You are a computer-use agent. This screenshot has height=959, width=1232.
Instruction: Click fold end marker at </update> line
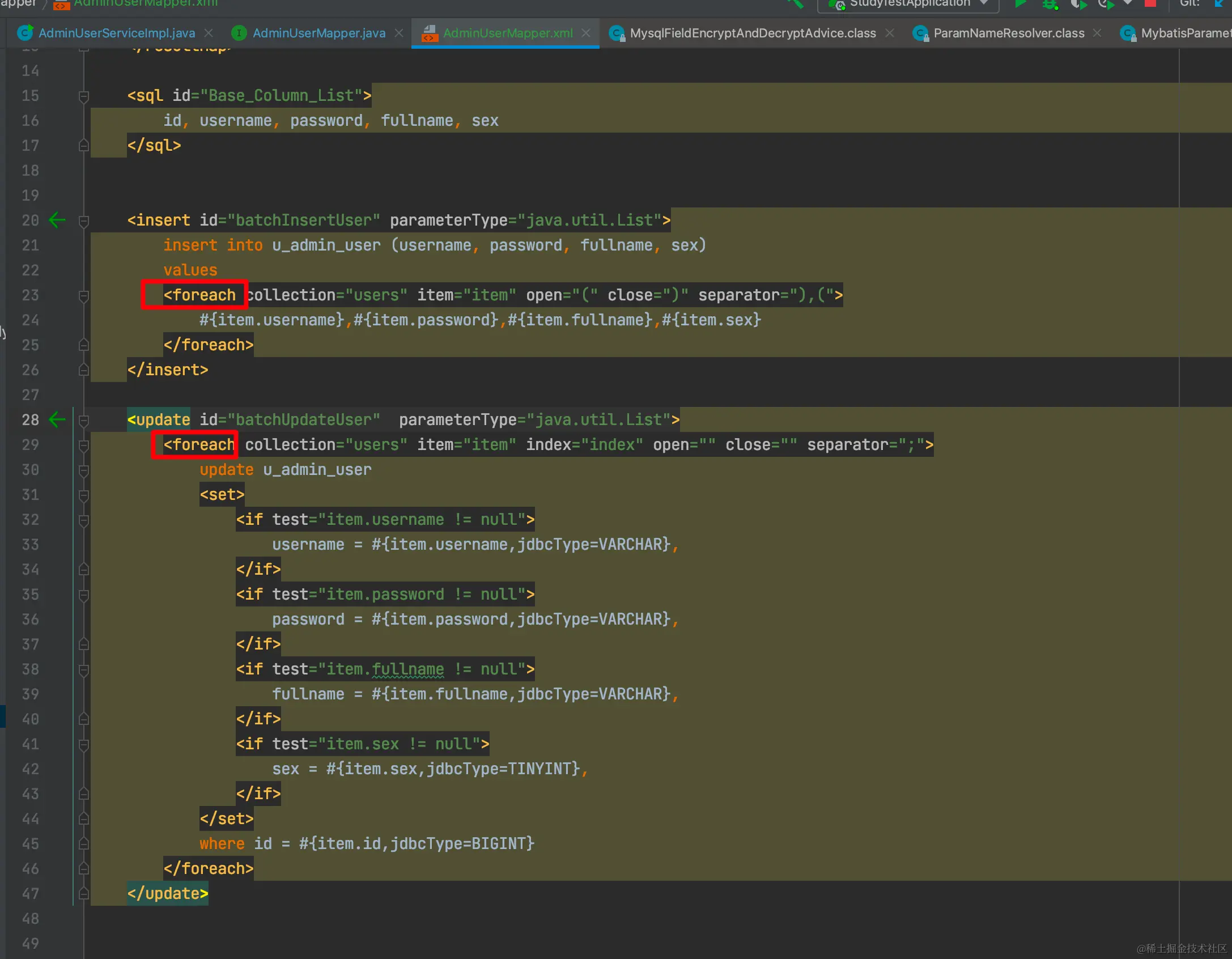click(x=84, y=894)
